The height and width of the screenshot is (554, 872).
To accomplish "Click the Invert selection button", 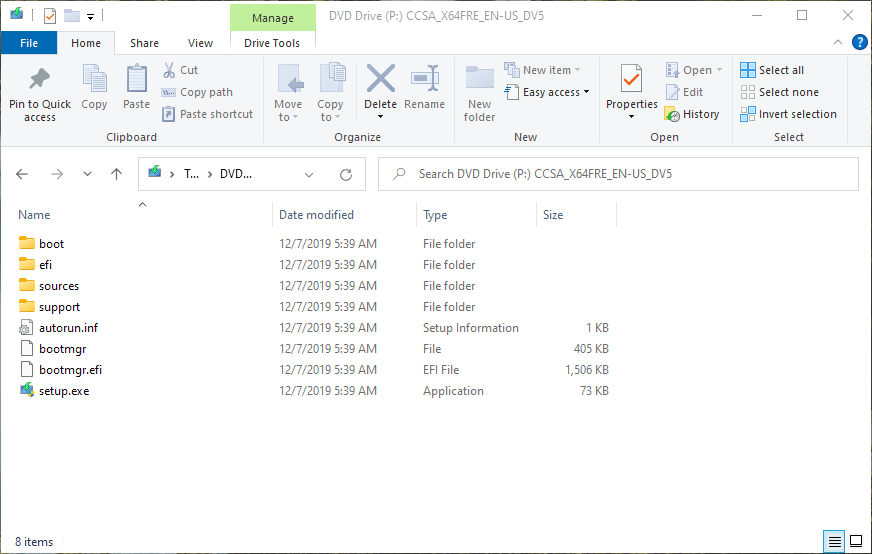I will tap(788, 114).
